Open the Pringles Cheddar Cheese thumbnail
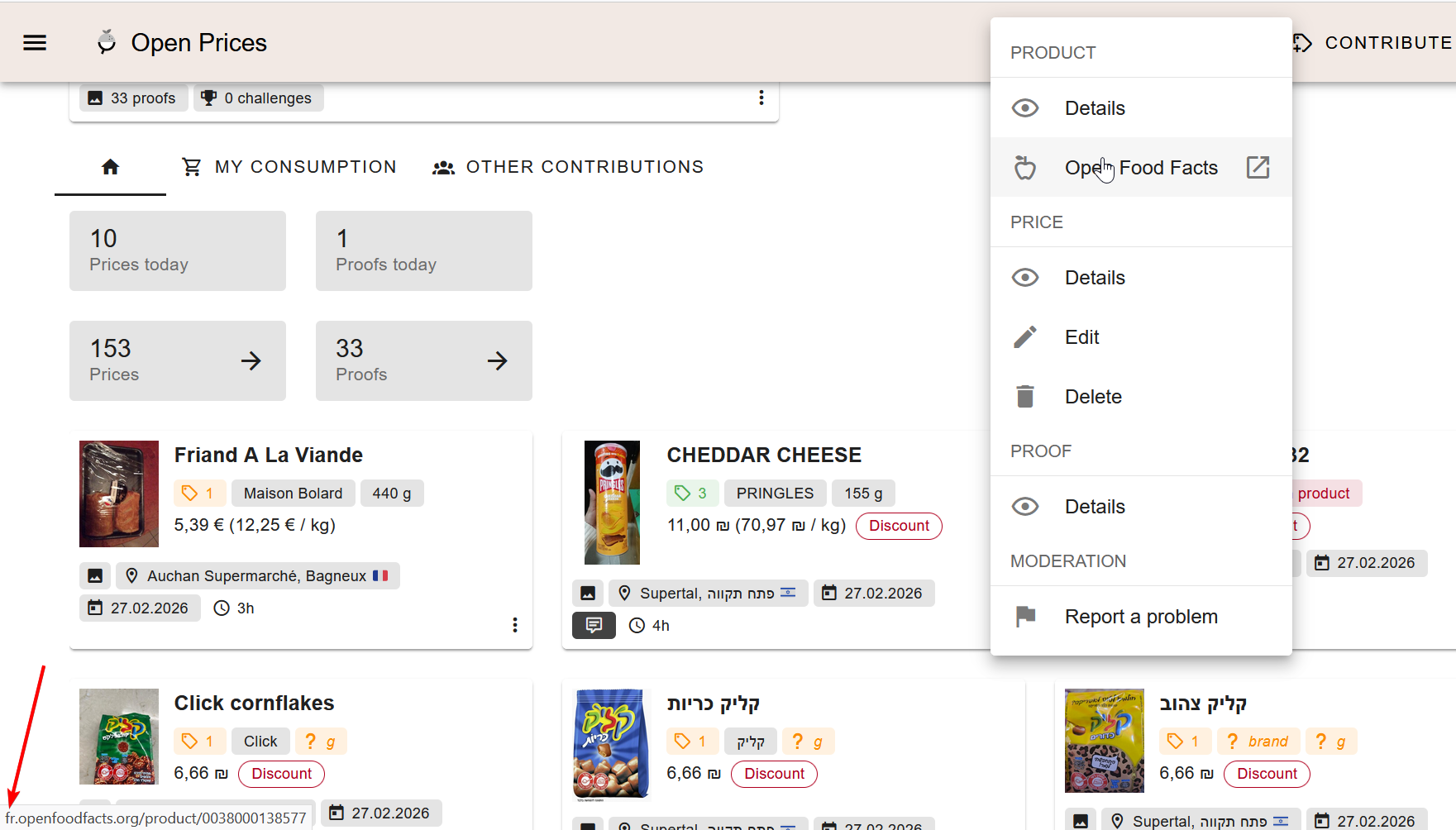This screenshot has width=1456, height=830. pos(612,502)
